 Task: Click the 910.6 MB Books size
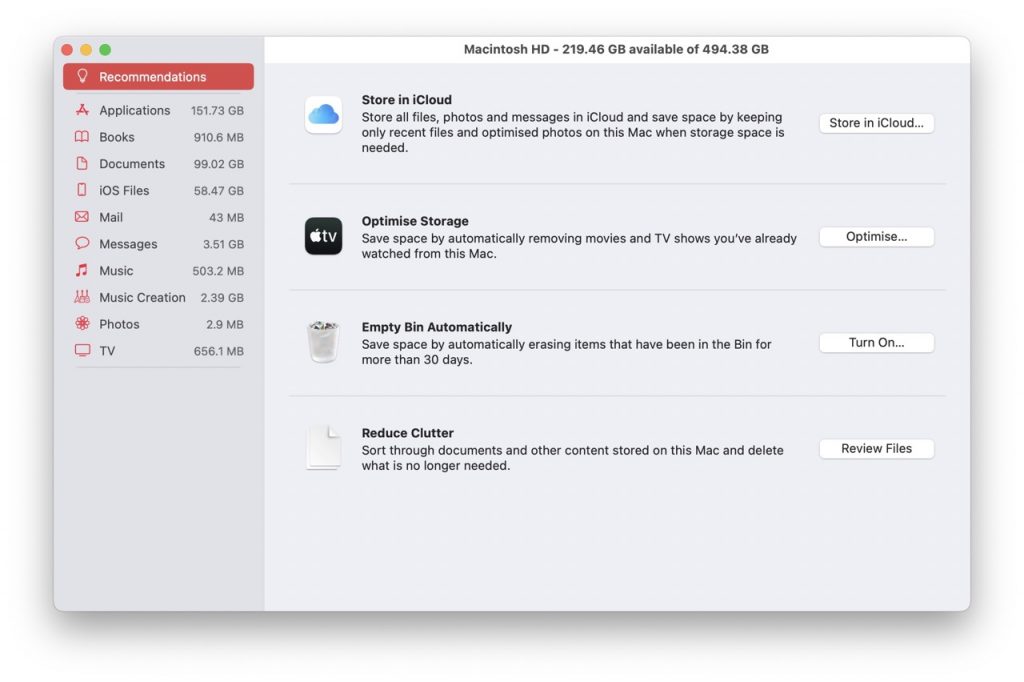tap(219, 138)
